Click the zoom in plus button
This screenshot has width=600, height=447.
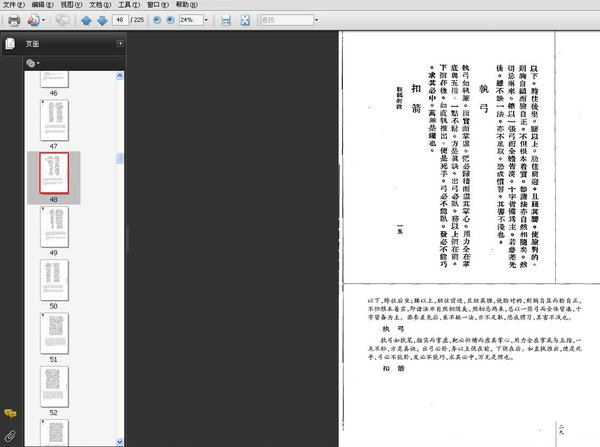coord(170,20)
